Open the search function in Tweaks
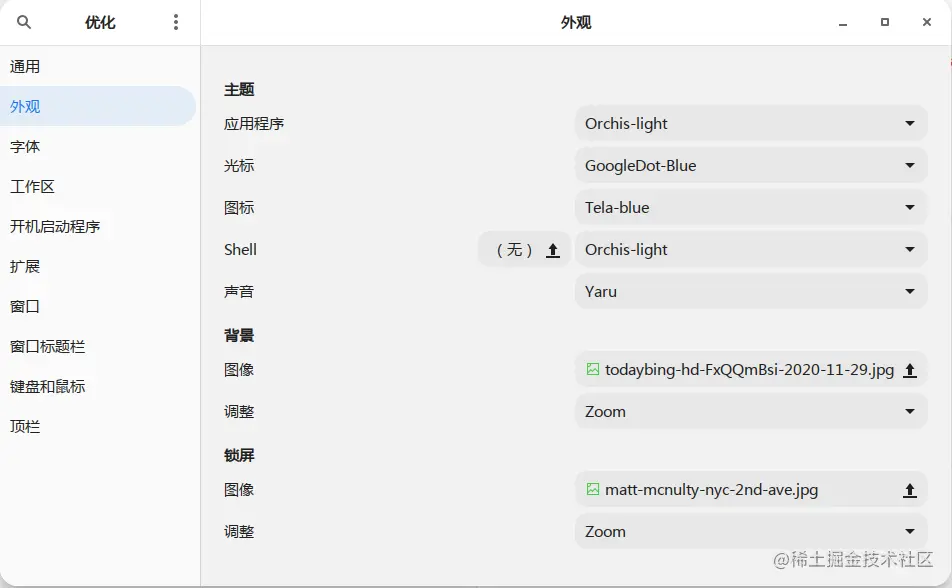The width and height of the screenshot is (952, 588). pos(23,22)
